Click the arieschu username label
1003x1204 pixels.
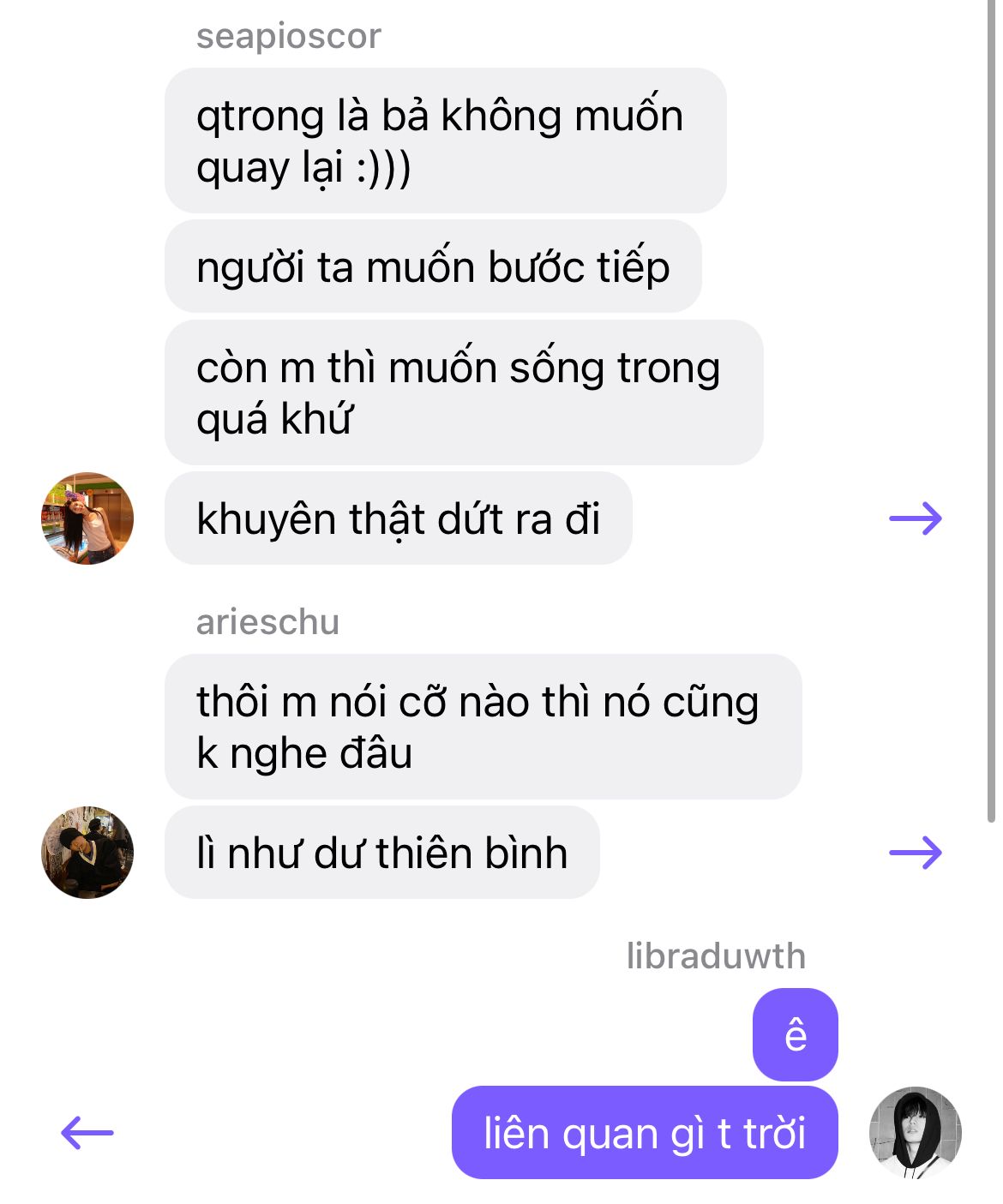tap(267, 622)
